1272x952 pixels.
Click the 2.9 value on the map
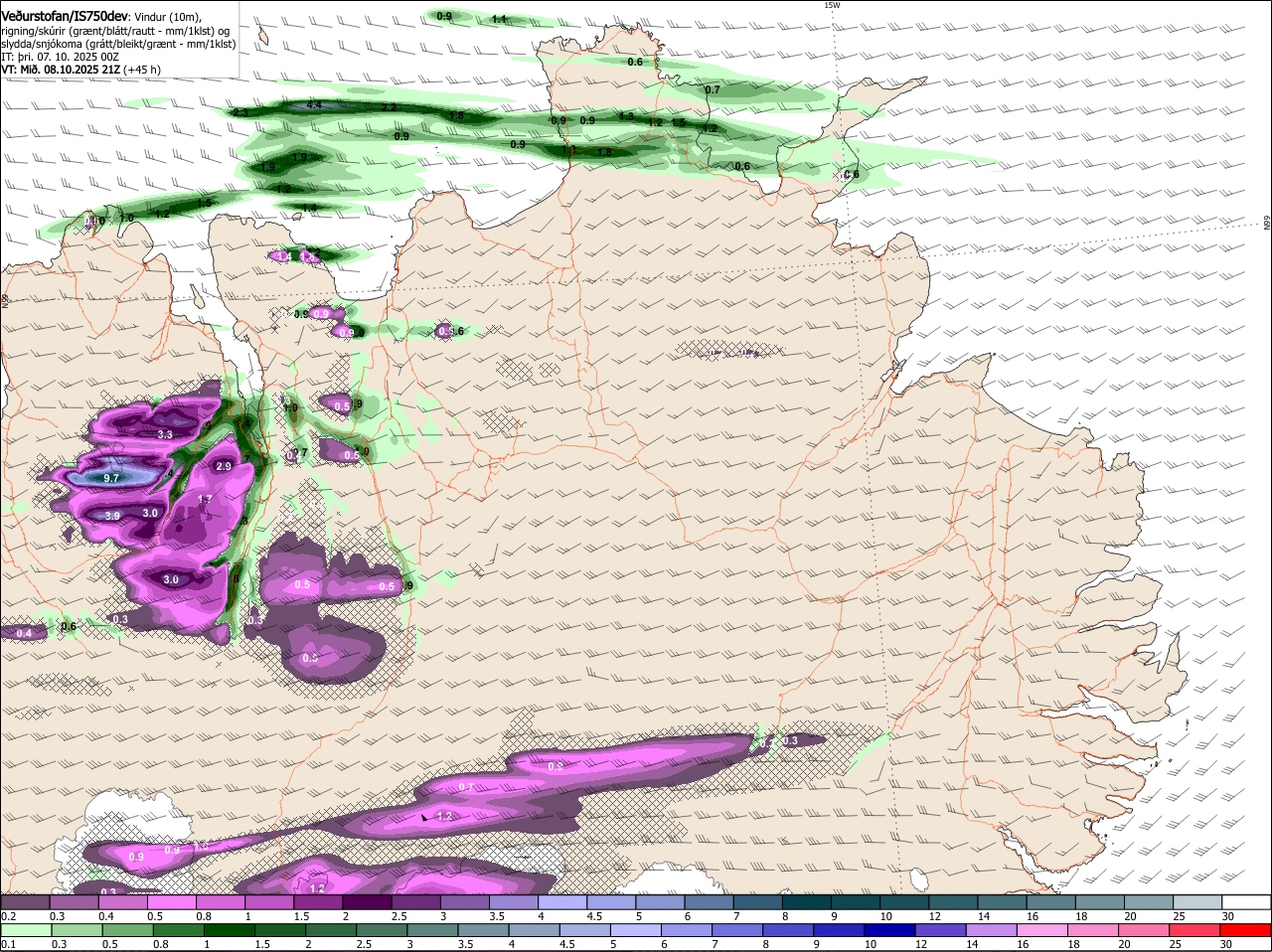click(x=224, y=466)
